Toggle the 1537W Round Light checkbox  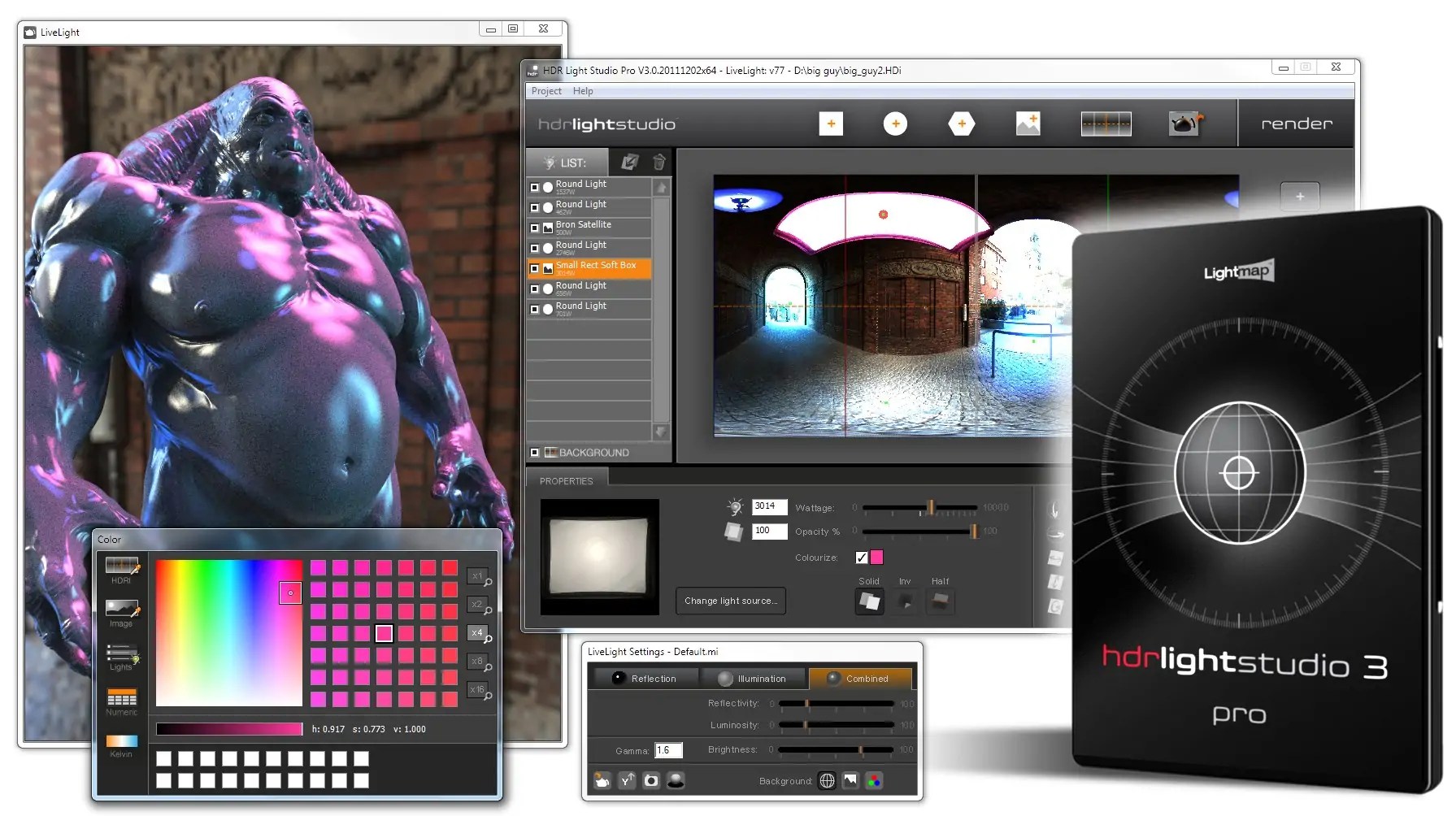535,187
